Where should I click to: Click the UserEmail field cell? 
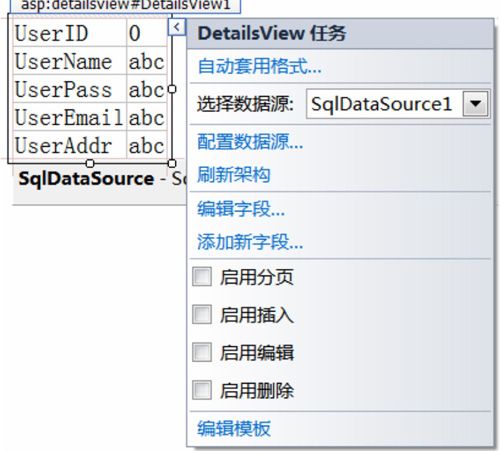69,117
